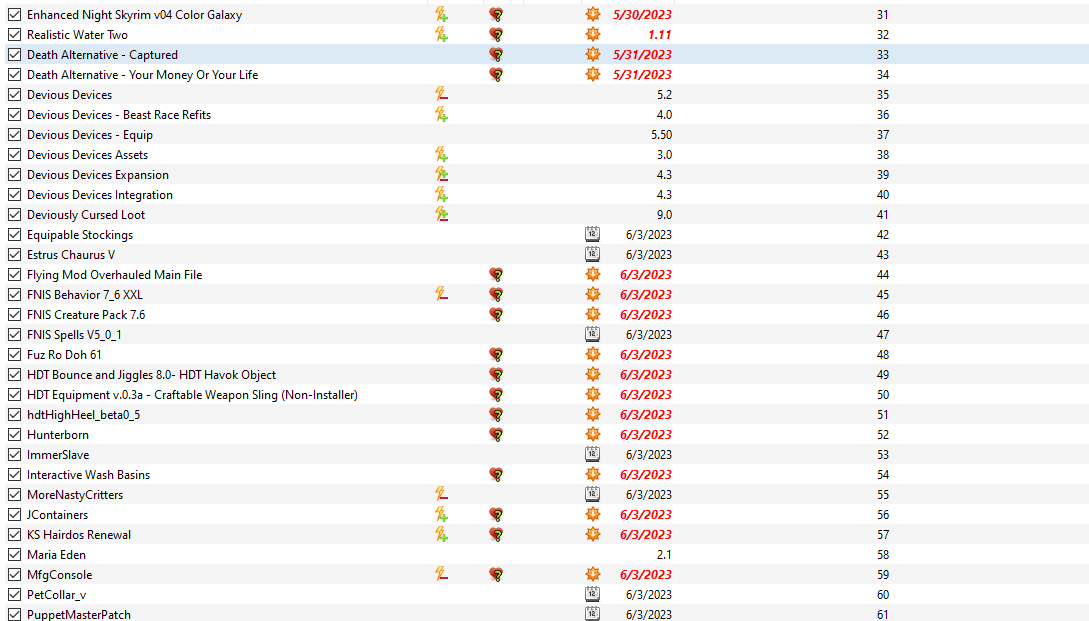Screen dimensions: 1089x621
Task: Click the heart flag icon for Interactive Wash Basins
Action: (496, 474)
